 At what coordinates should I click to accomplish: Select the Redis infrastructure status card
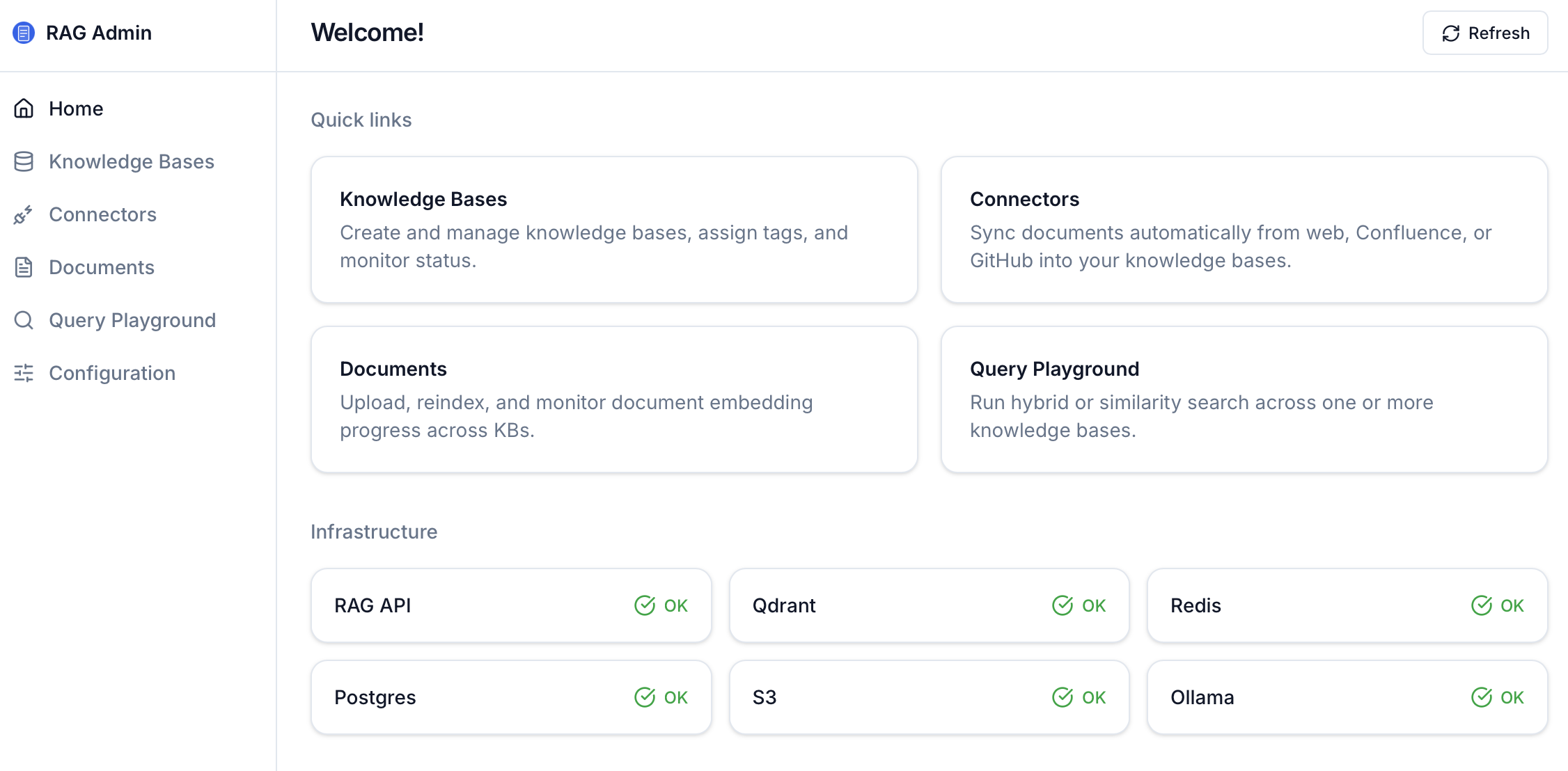point(1347,605)
